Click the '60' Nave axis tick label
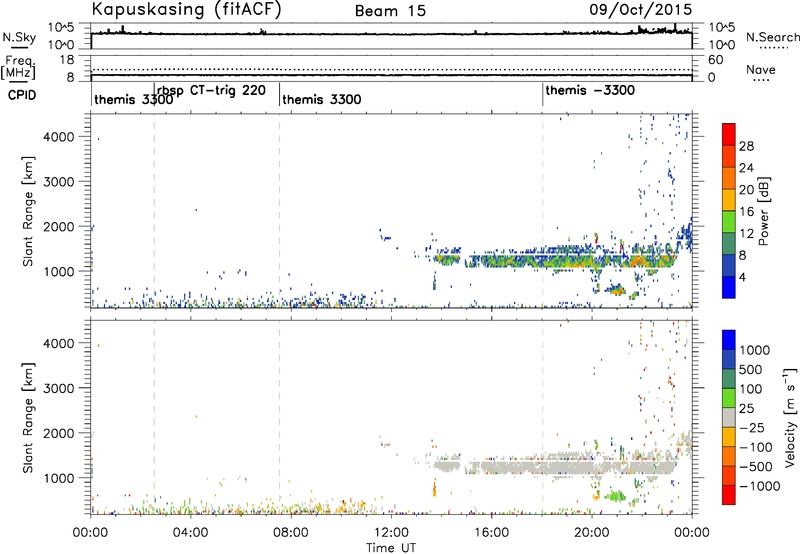Image resolution: width=800 pixels, height=554 pixels. coord(715,59)
